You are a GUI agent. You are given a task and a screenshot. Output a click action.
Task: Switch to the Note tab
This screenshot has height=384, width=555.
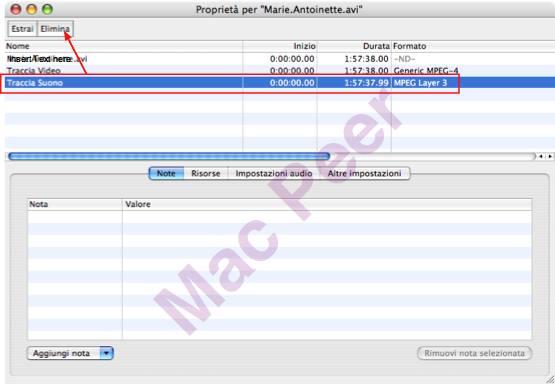(166, 174)
